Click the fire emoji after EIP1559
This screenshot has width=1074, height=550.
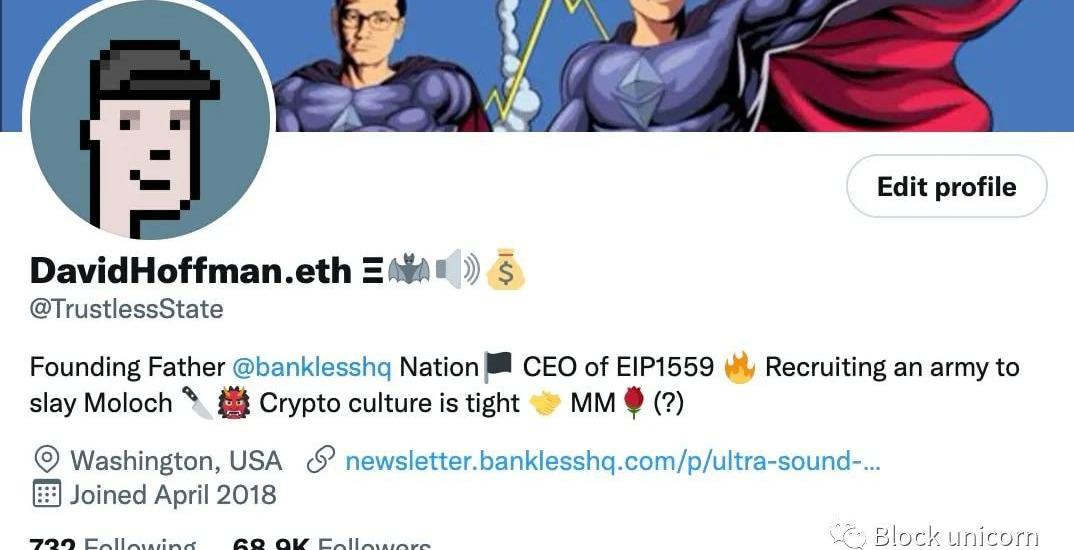pos(739,368)
